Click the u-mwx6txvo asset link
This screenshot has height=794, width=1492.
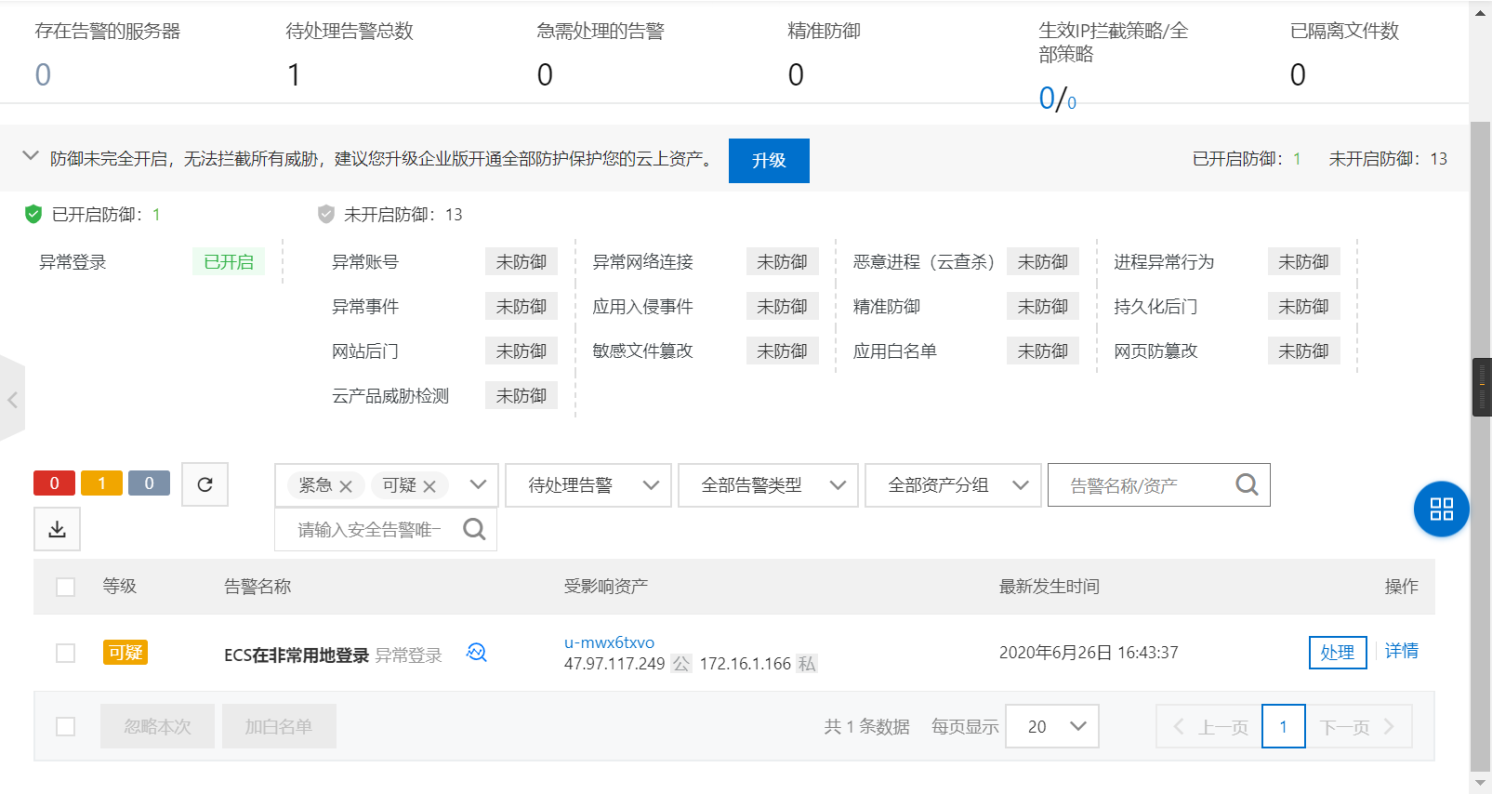611,642
